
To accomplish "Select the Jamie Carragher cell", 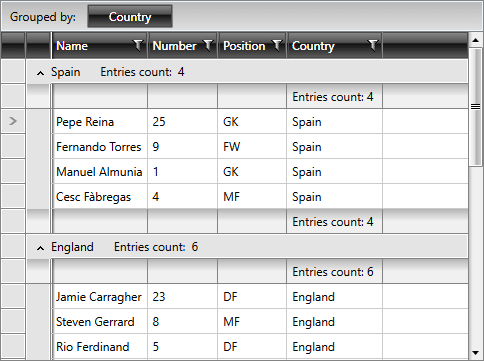I will 100,296.
